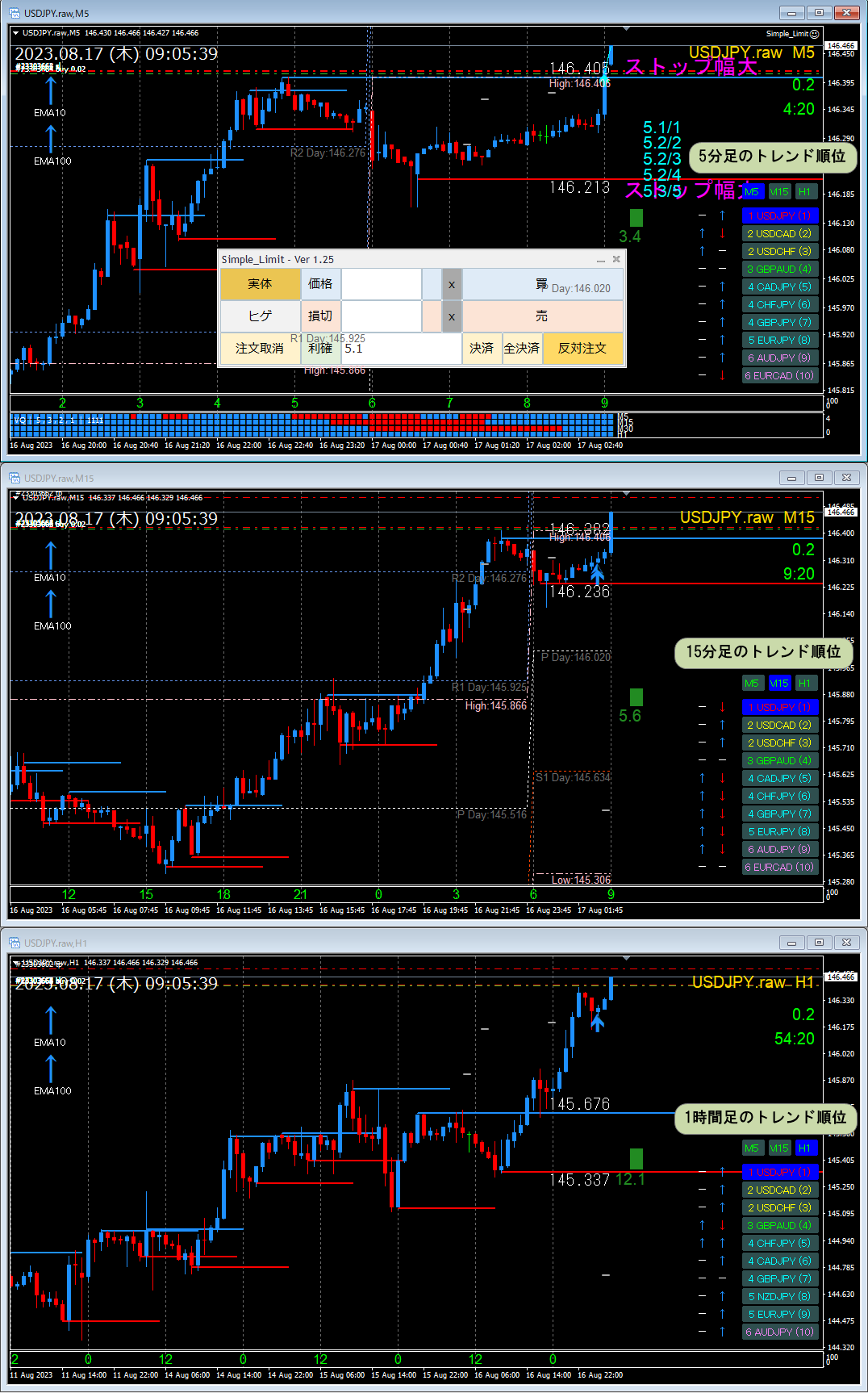Toggle H1 ranking button in H1 chart

tap(805, 1148)
